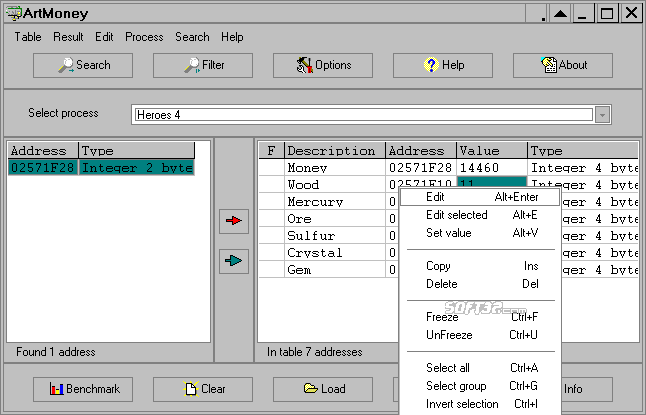Click the Heroes 4 process field
The height and width of the screenshot is (415, 646).
(x=364, y=115)
